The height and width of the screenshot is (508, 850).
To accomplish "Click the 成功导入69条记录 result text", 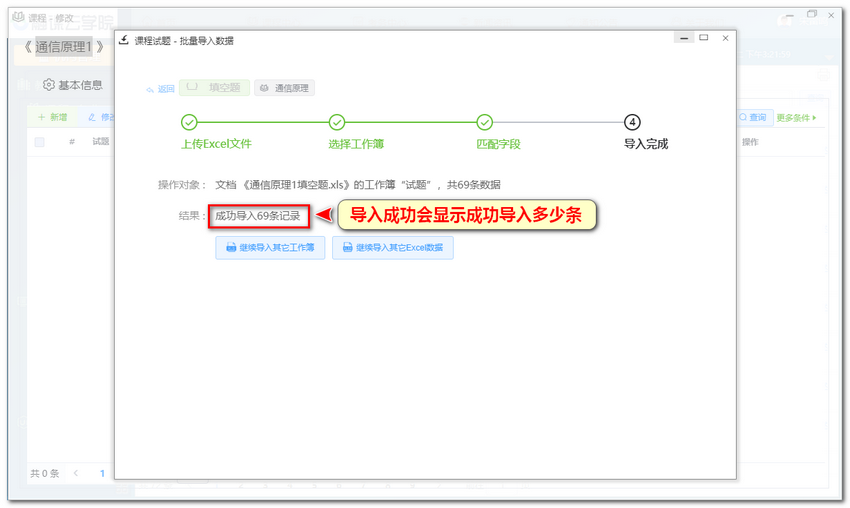I will click(x=258, y=216).
